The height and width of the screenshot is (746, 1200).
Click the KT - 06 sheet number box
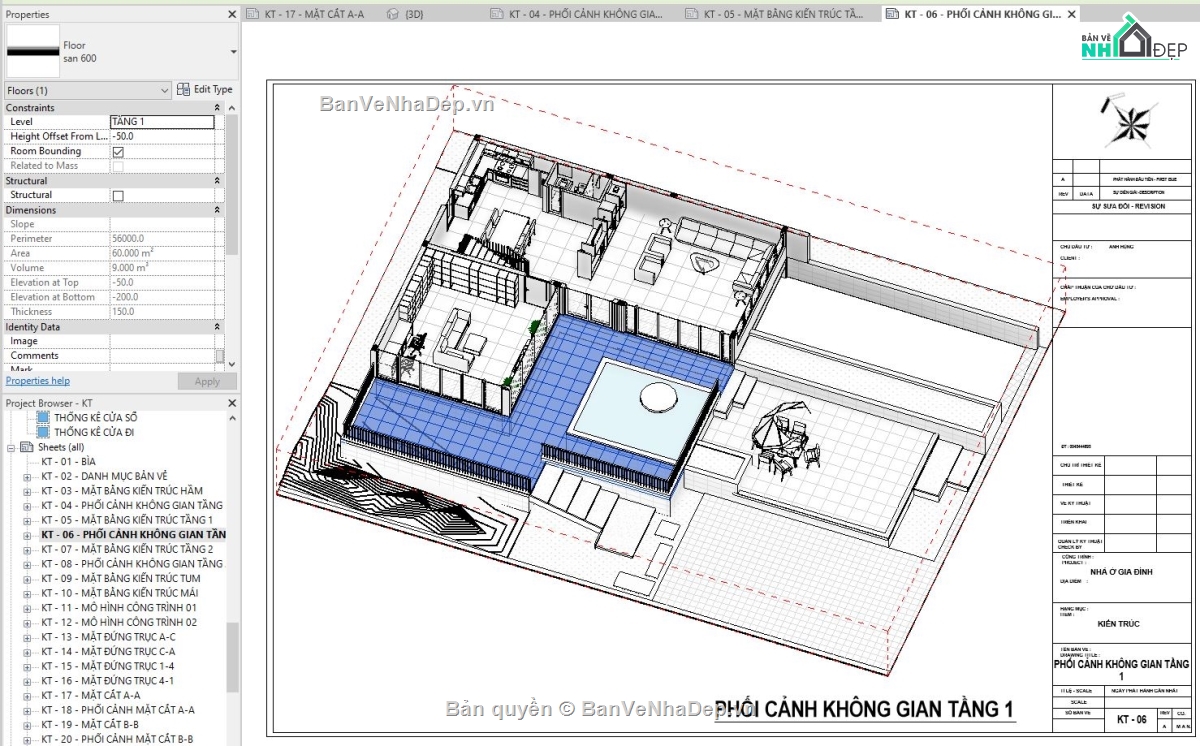click(x=1131, y=720)
